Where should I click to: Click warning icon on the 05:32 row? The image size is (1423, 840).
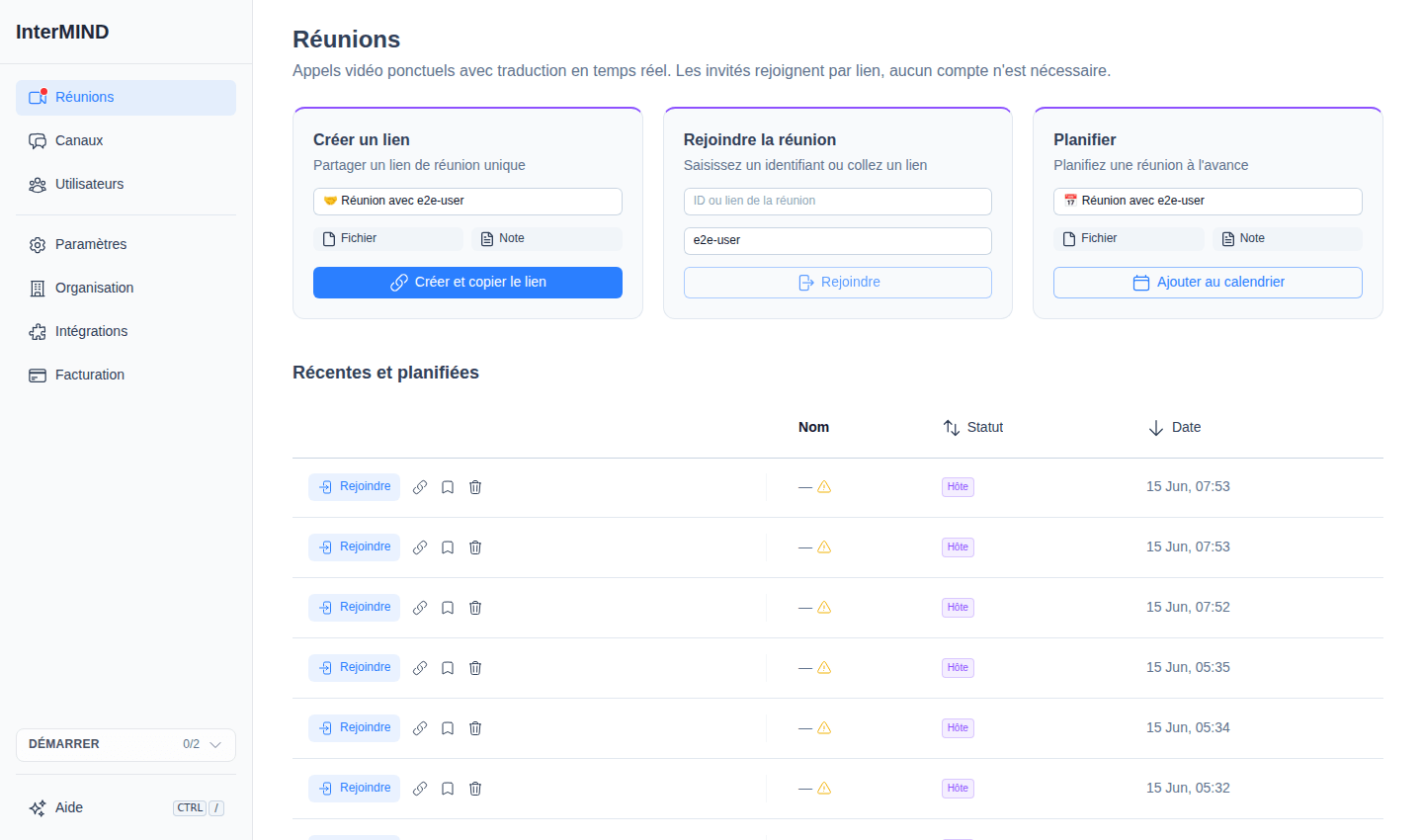pyautogui.click(x=824, y=789)
